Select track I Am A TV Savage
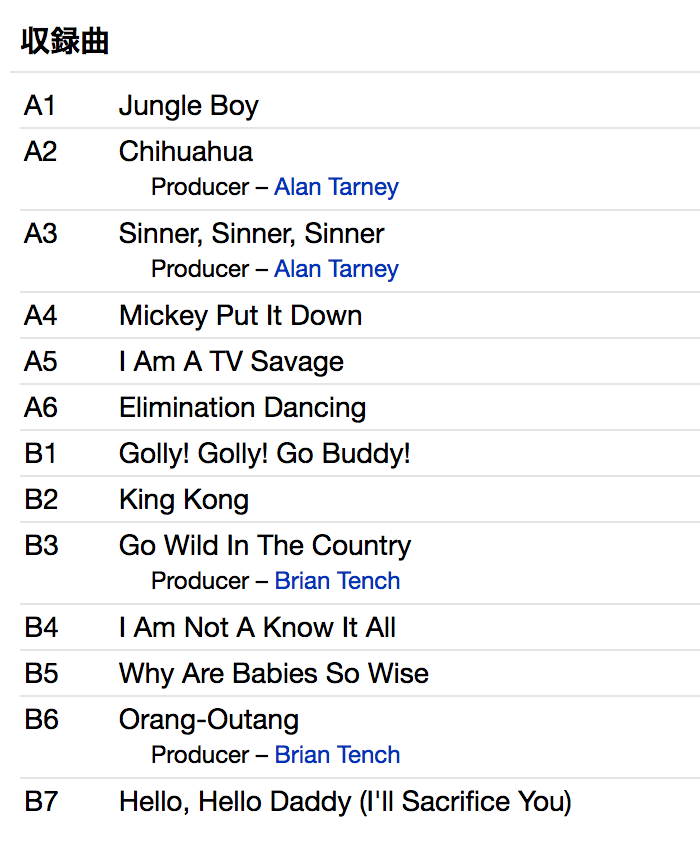Viewport: 700px width, 849px height. 231,362
